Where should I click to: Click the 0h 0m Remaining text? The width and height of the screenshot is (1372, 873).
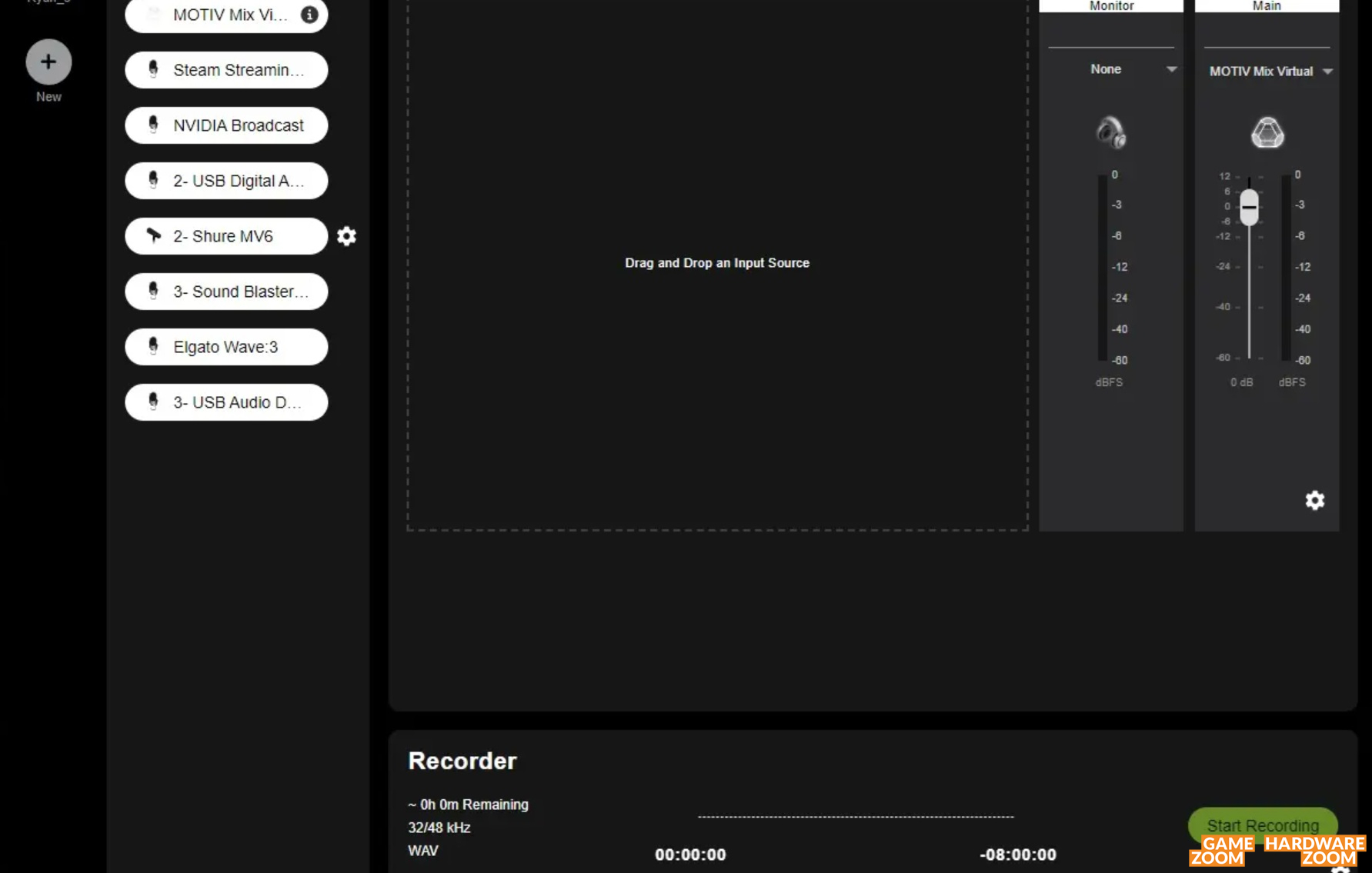[x=469, y=805]
